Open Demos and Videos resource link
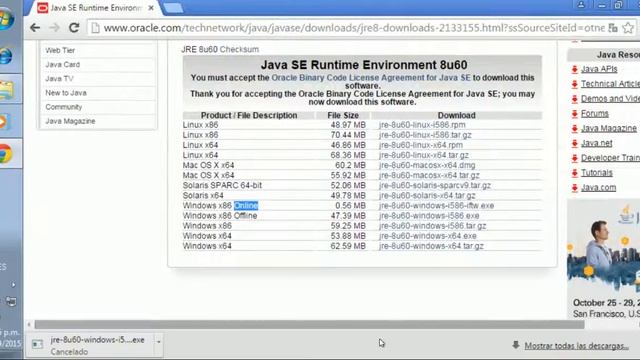The height and width of the screenshot is (360, 640). click(610, 98)
